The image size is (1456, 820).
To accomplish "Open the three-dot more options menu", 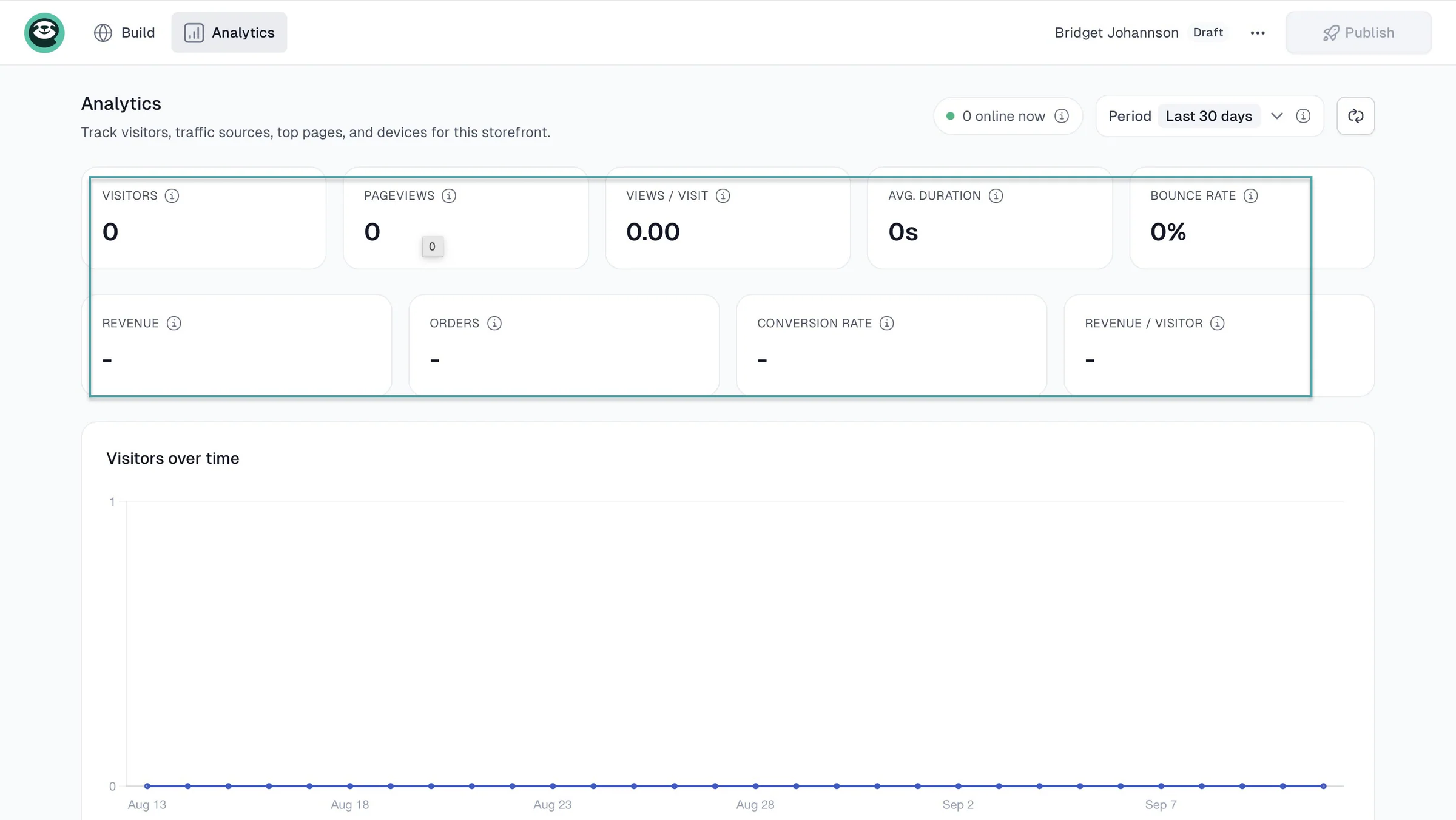I will point(1257,33).
